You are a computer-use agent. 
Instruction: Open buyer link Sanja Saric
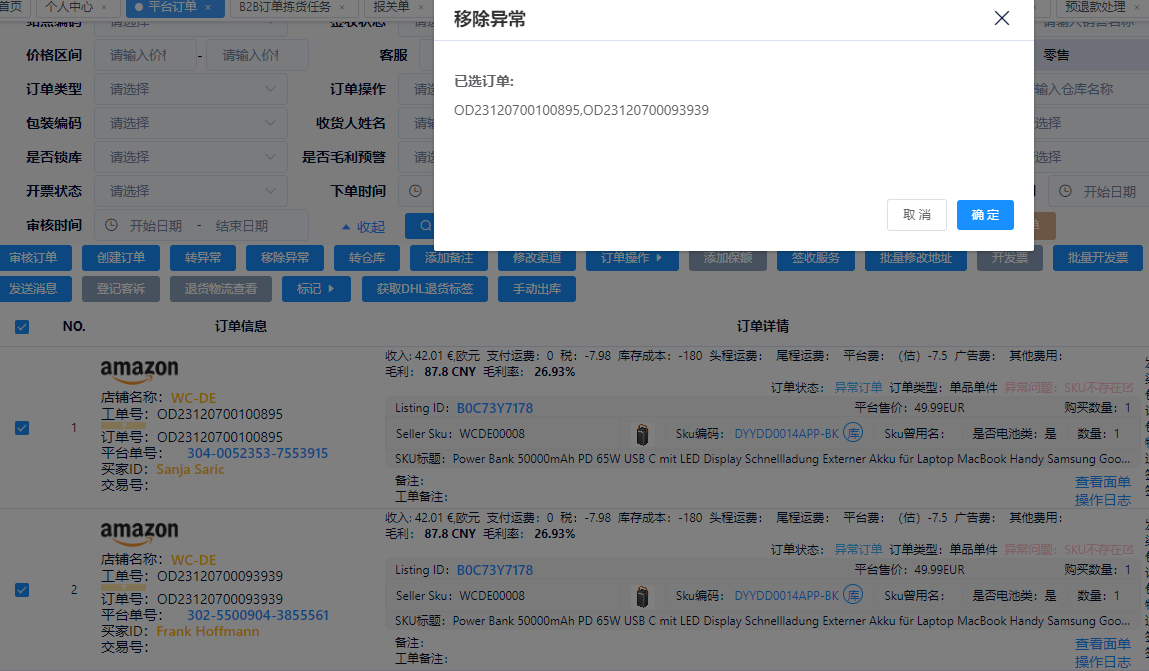point(190,469)
